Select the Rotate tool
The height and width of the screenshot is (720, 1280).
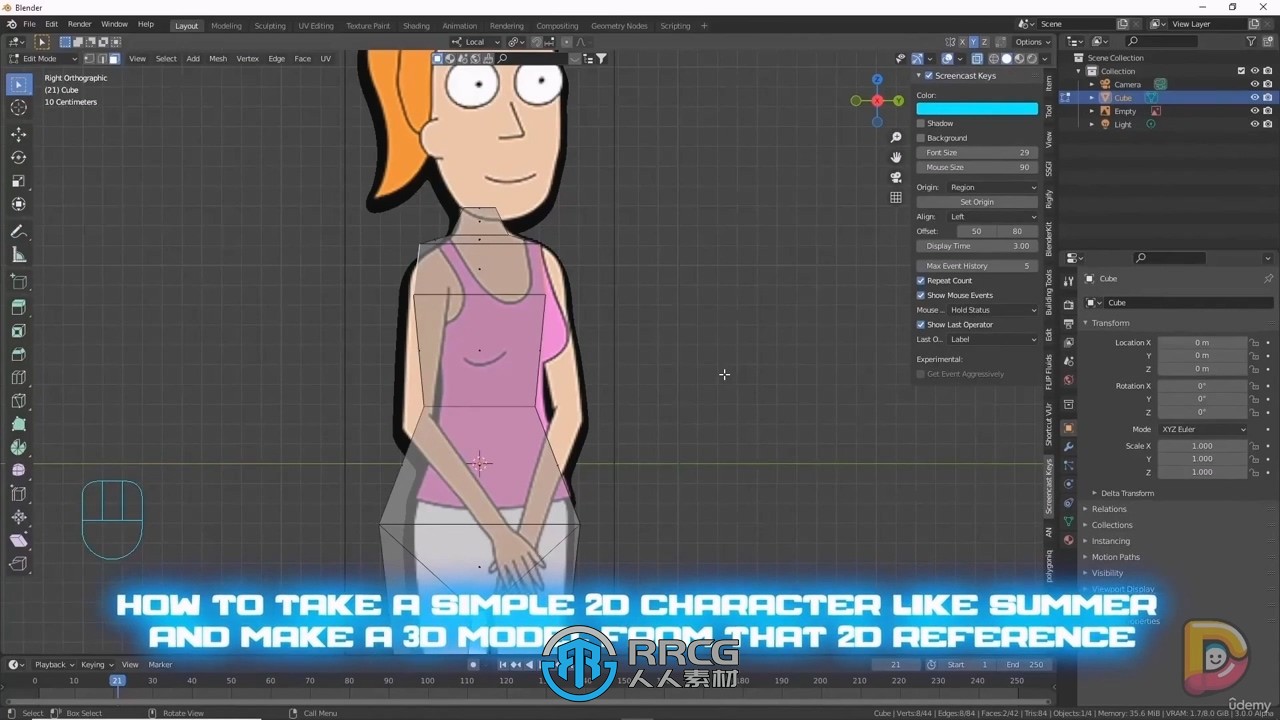[18, 158]
